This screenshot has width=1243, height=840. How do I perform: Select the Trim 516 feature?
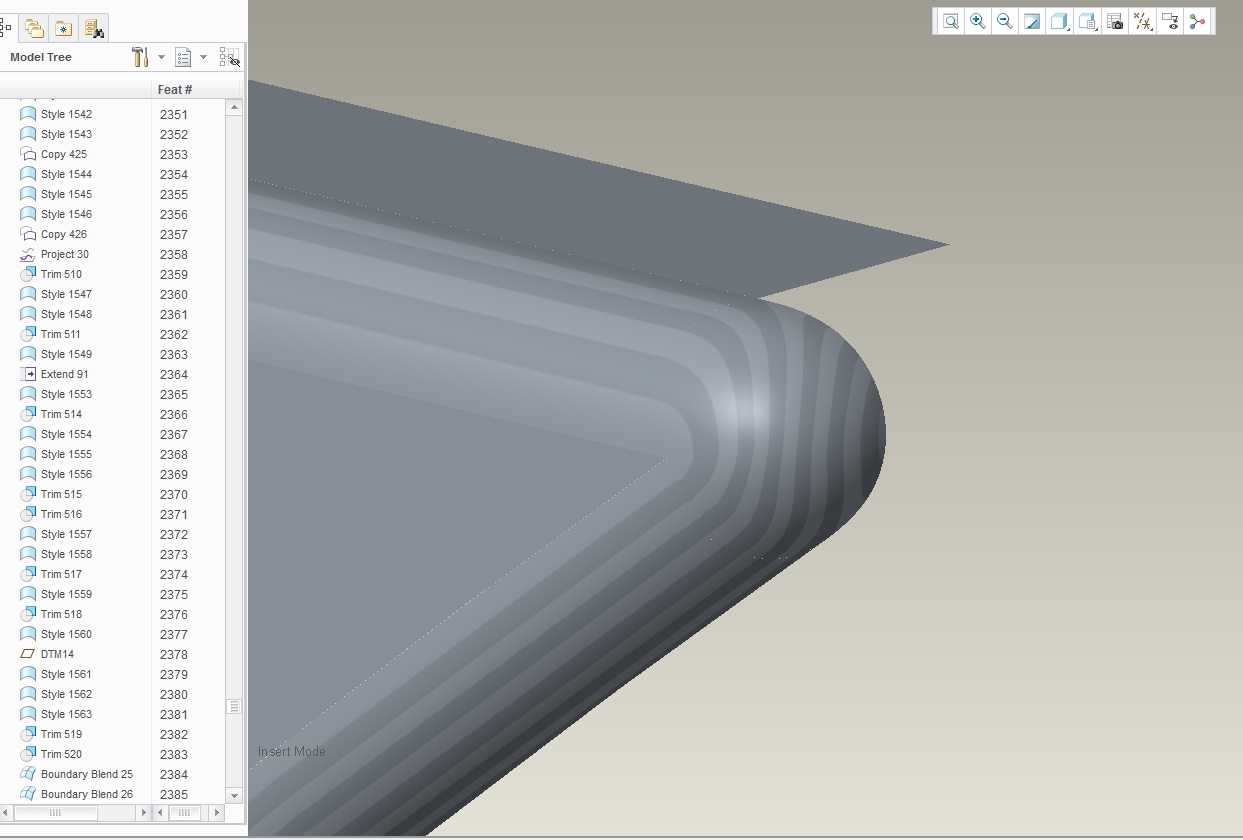(x=61, y=514)
